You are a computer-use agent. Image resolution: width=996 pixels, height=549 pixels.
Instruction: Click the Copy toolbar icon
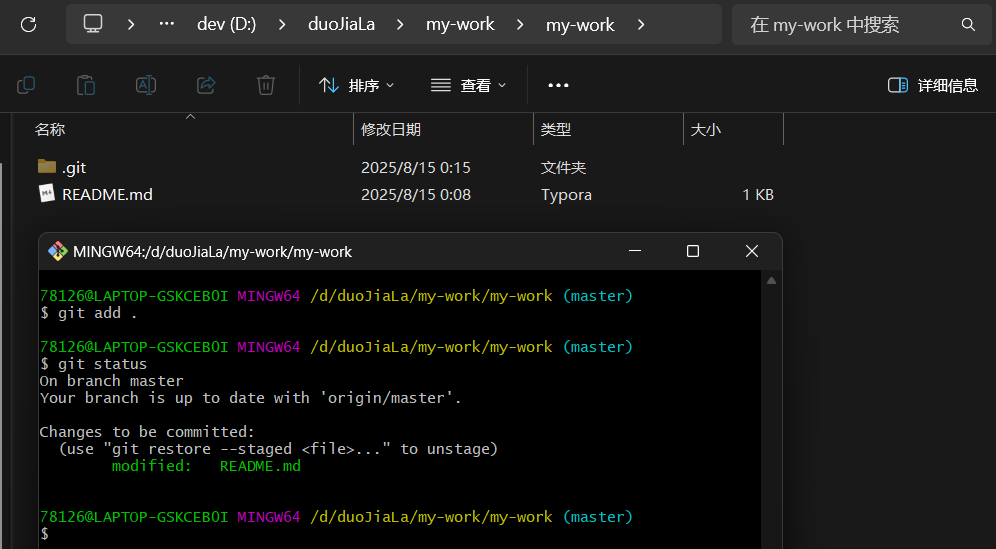click(26, 85)
